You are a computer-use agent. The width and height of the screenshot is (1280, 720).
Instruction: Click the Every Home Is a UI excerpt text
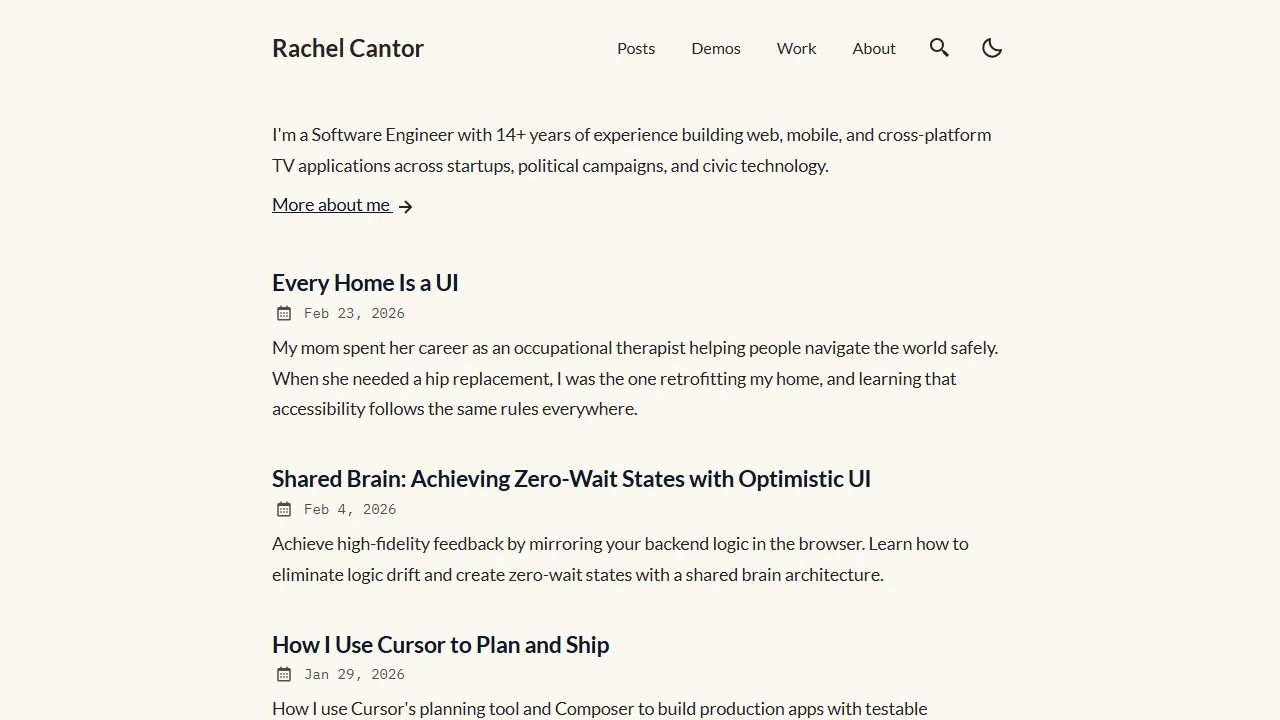coord(635,378)
